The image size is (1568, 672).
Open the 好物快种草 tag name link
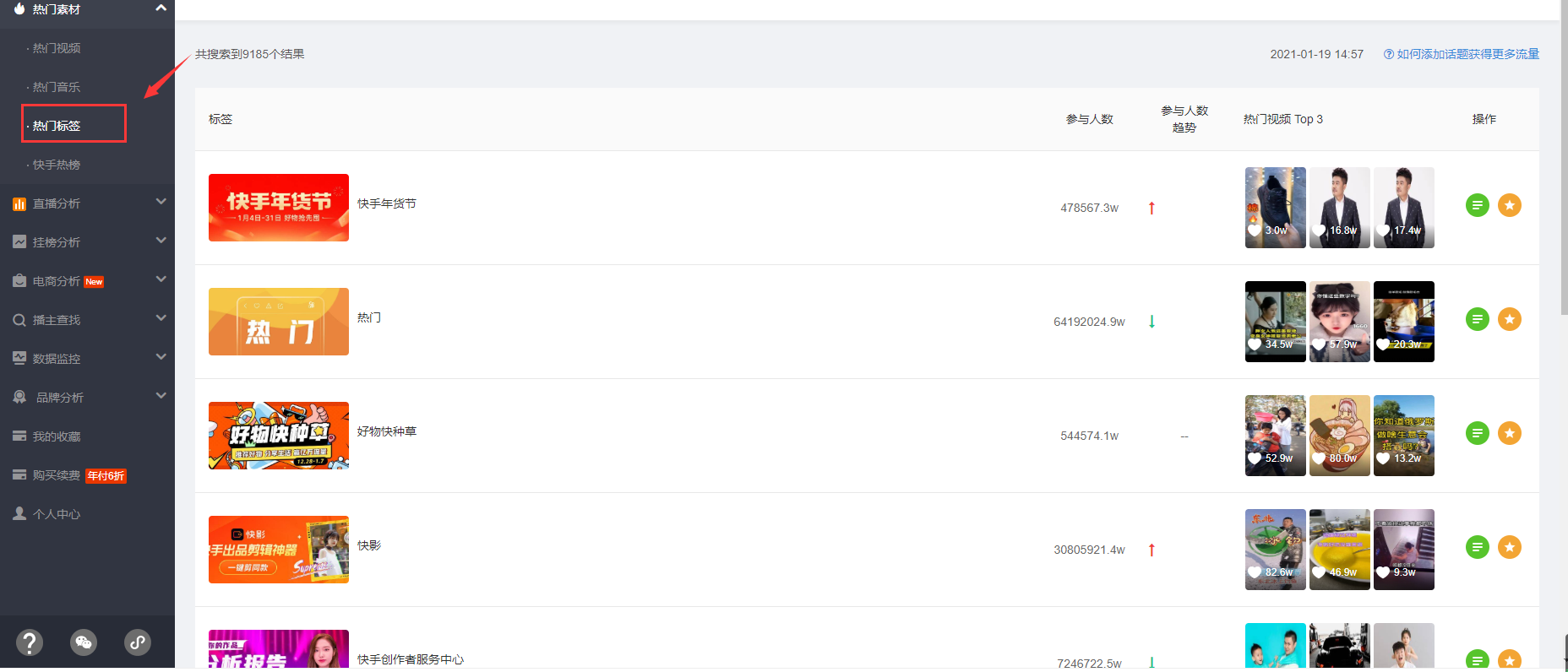tap(386, 431)
